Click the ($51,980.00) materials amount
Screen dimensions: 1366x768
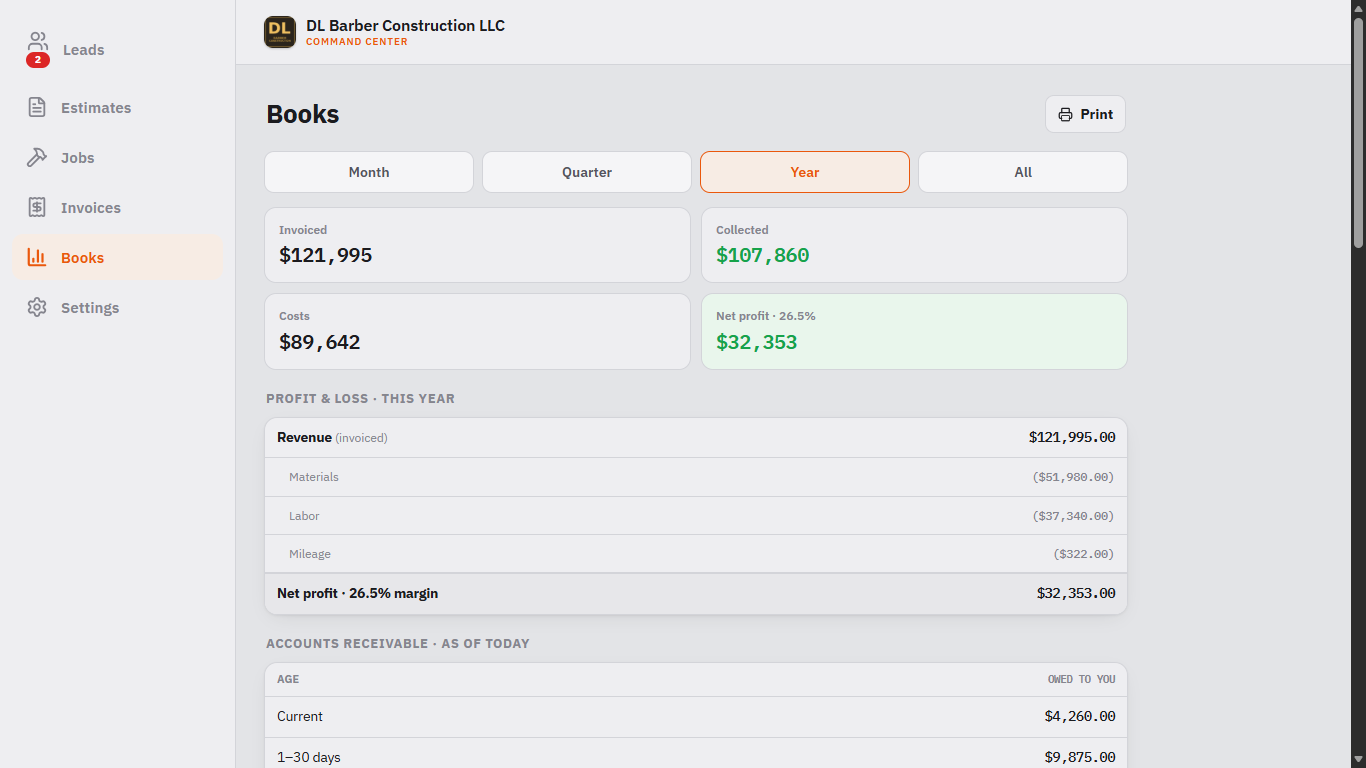1073,477
